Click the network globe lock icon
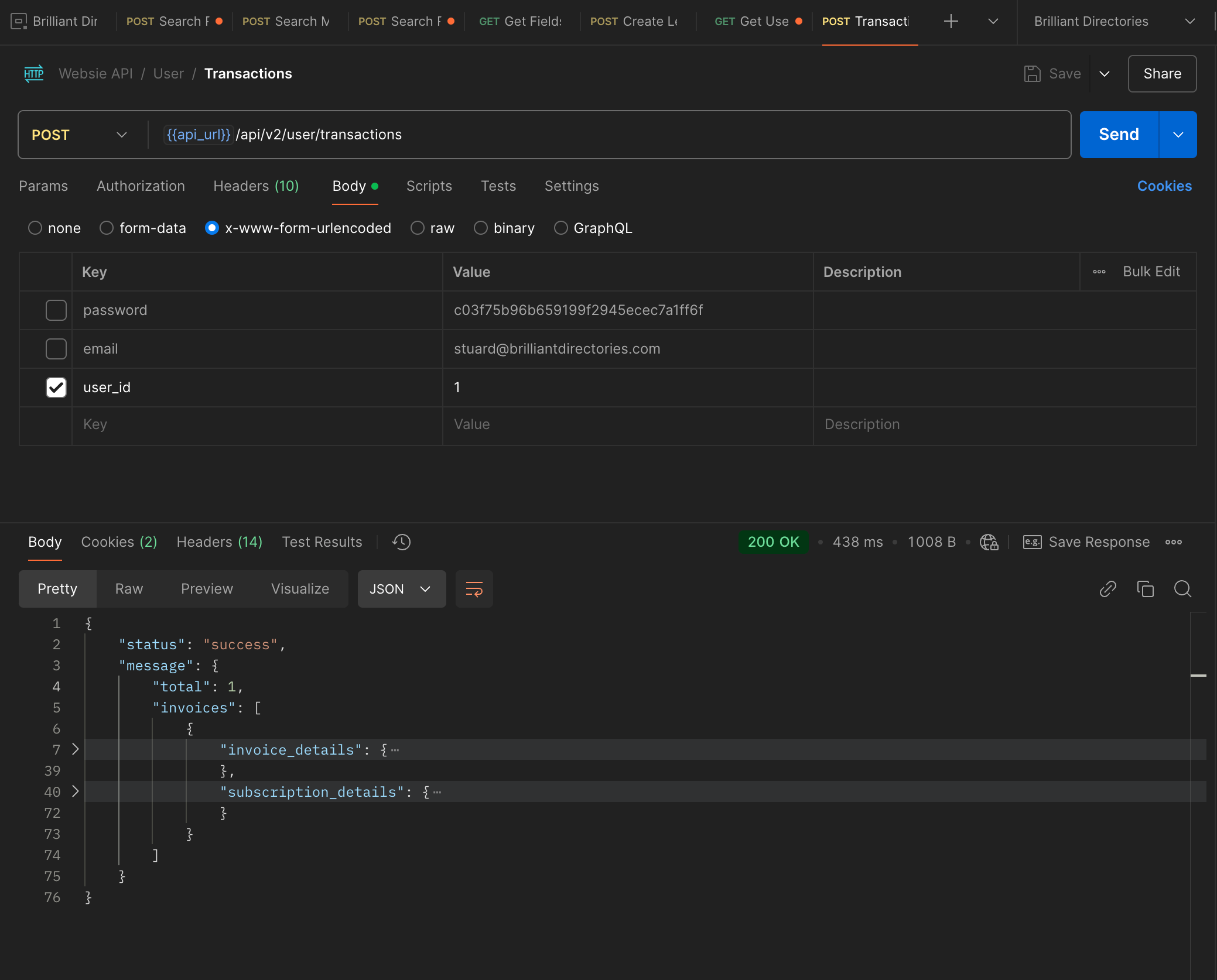Image resolution: width=1217 pixels, height=980 pixels. pyautogui.click(x=989, y=542)
